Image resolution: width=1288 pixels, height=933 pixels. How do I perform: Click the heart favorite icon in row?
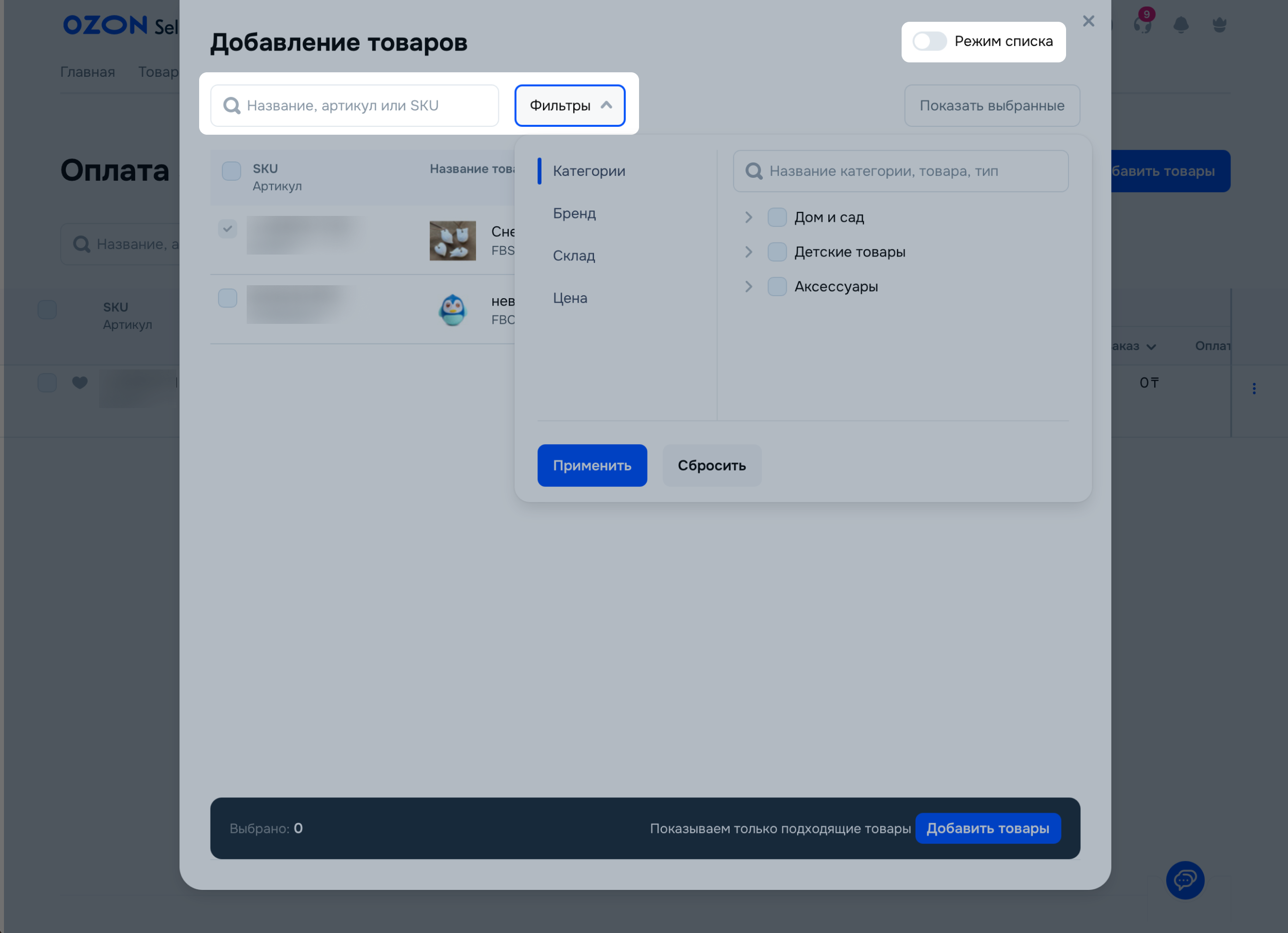80,383
